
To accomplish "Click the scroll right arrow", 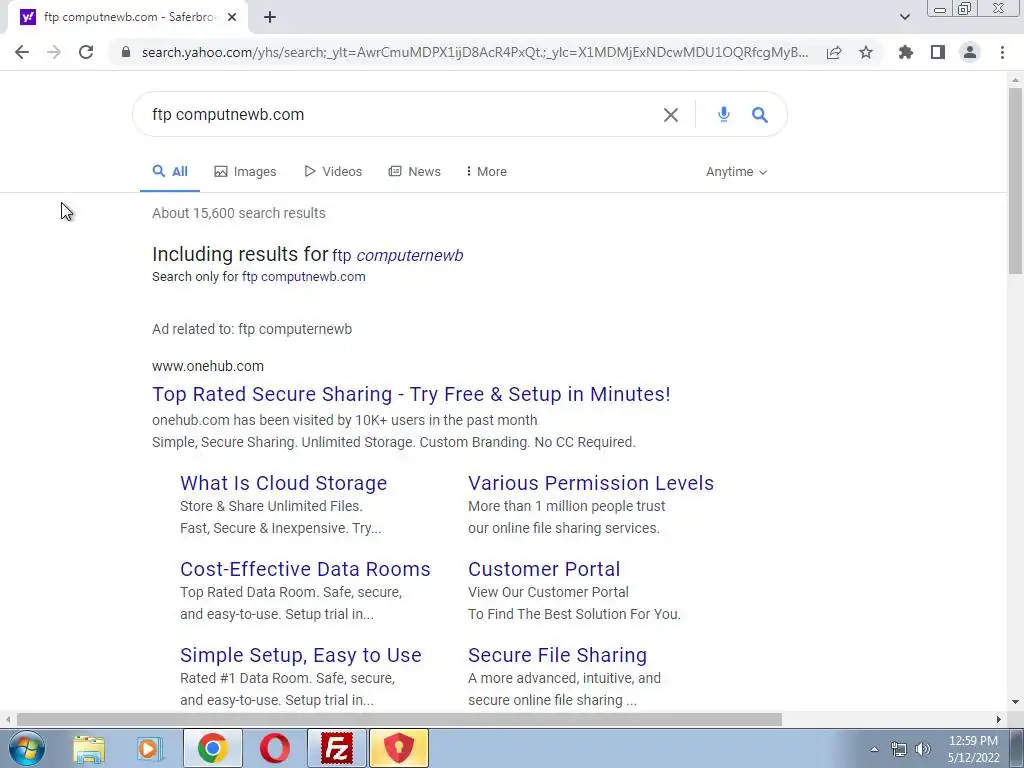I will coord(999,720).
